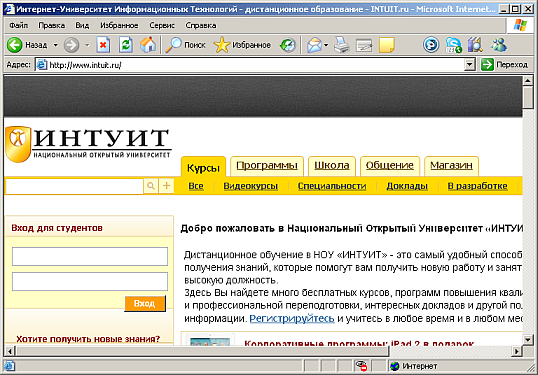Click the student login username field

[90, 256]
